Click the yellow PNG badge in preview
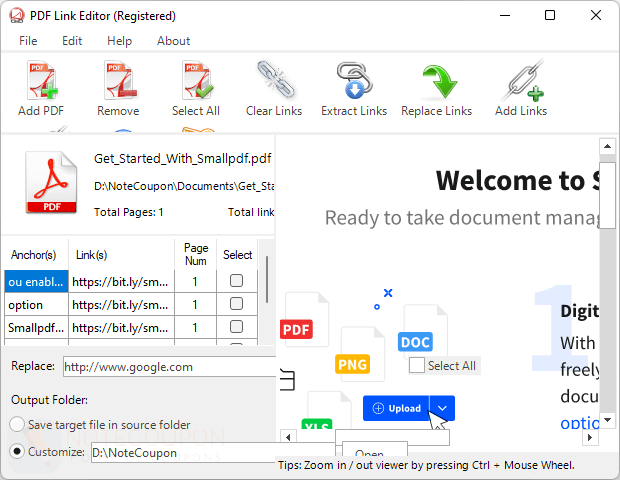Image resolution: width=620 pixels, height=480 pixels. [x=352, y=364]
